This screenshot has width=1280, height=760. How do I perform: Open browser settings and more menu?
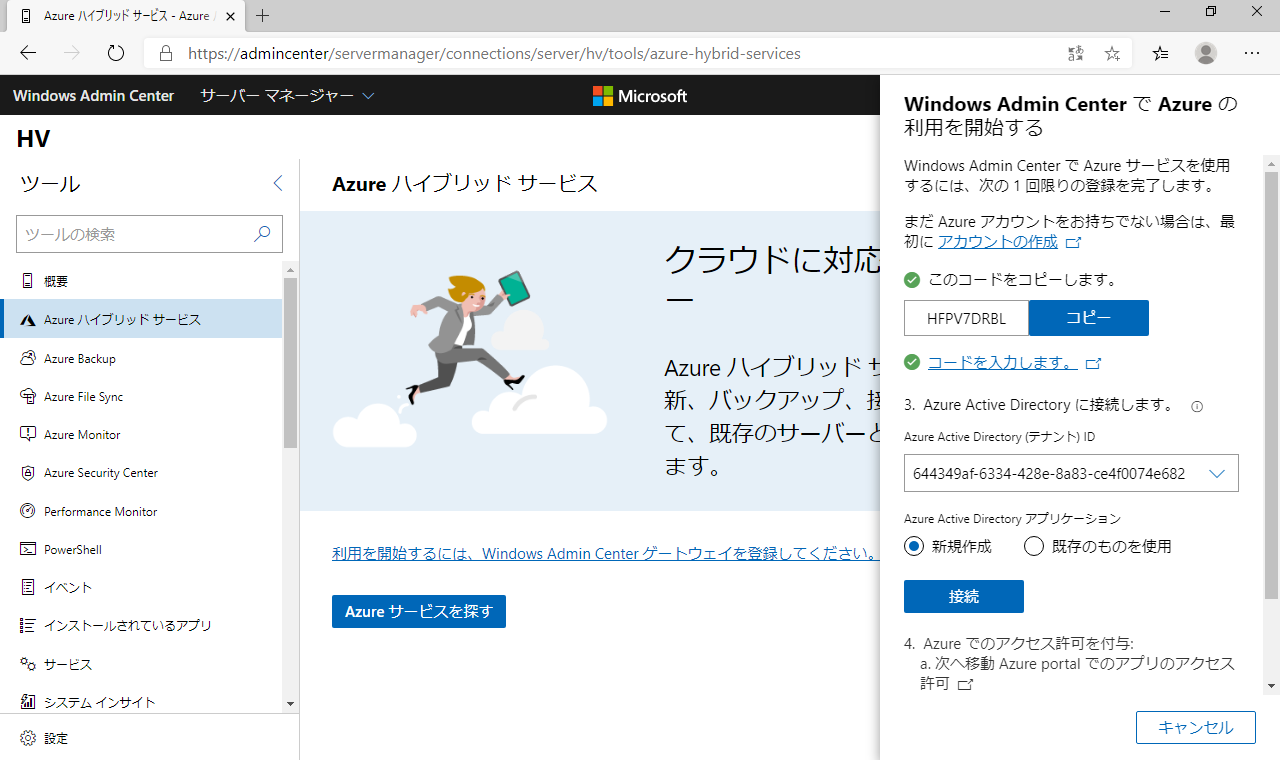[x=1252, y=53]
